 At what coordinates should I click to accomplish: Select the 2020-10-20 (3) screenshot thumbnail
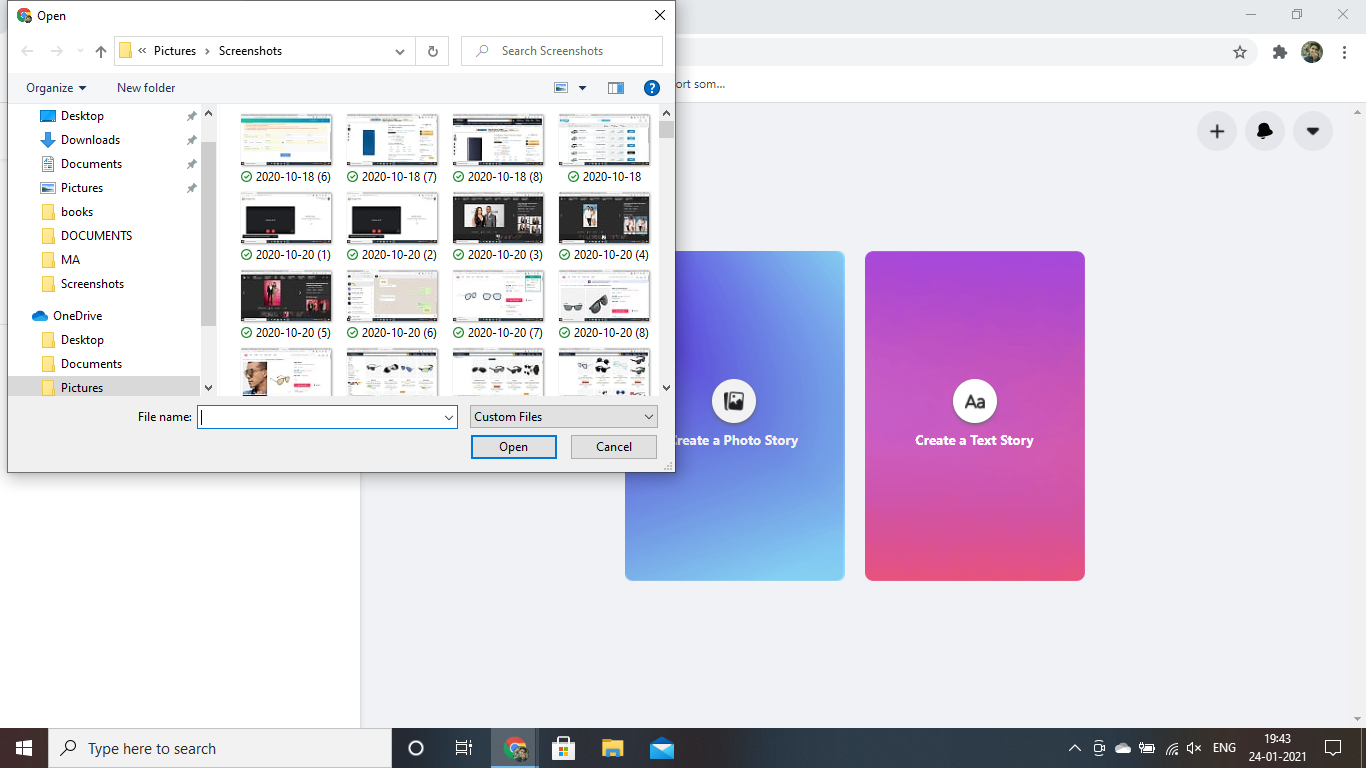click(498, 220)
